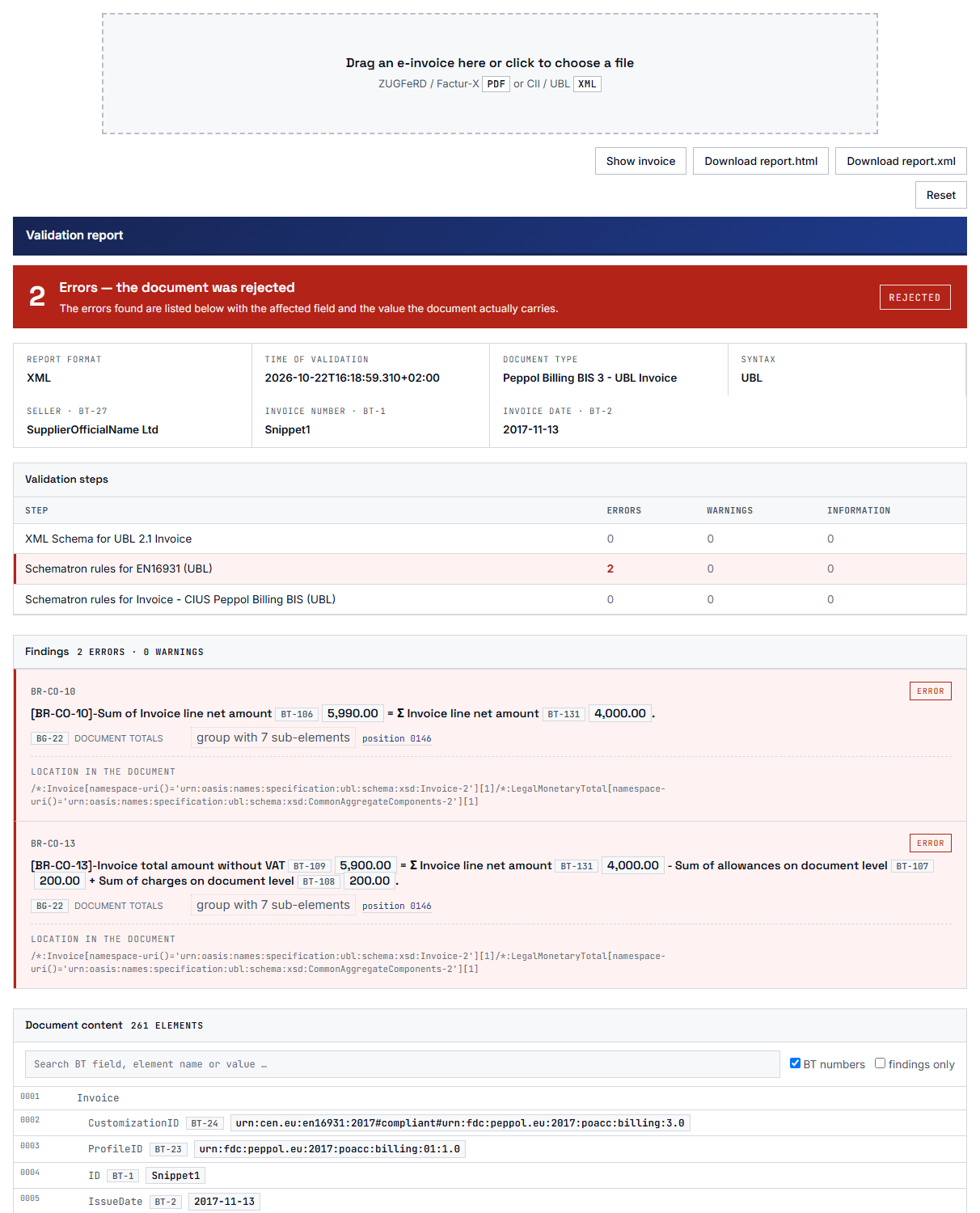The height and width of the screenshot is (1213, 980).
Task: Click the BT-24 tag next to CustomizationID
Action: (x=205, y=1123)
